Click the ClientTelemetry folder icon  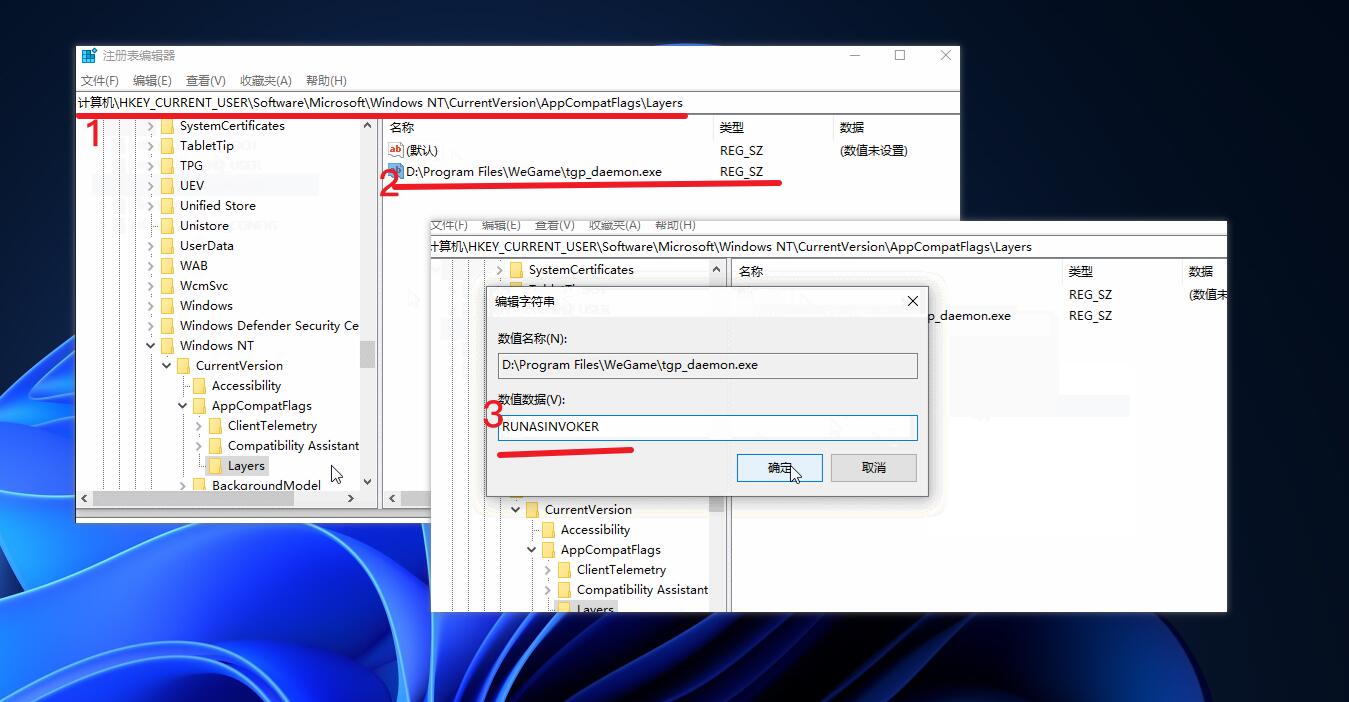pyautogui.click(x=215, y=426)
